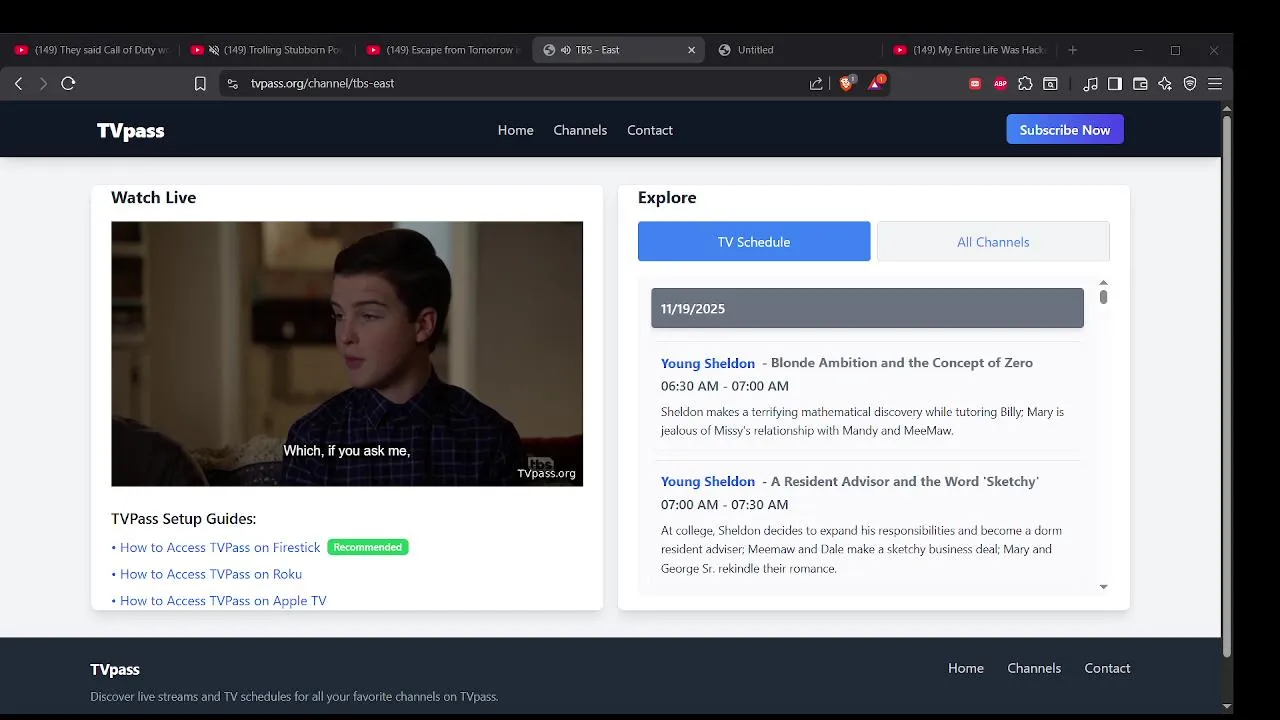Click schedule list scroll-up arrow
Image resolution: width=1280 pixels, height=720 pixels.
1103,283
